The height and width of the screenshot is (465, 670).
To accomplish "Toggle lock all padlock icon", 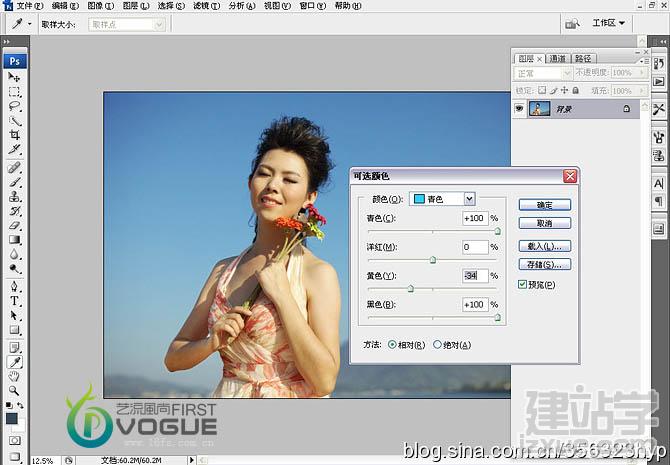I will 576,90.
